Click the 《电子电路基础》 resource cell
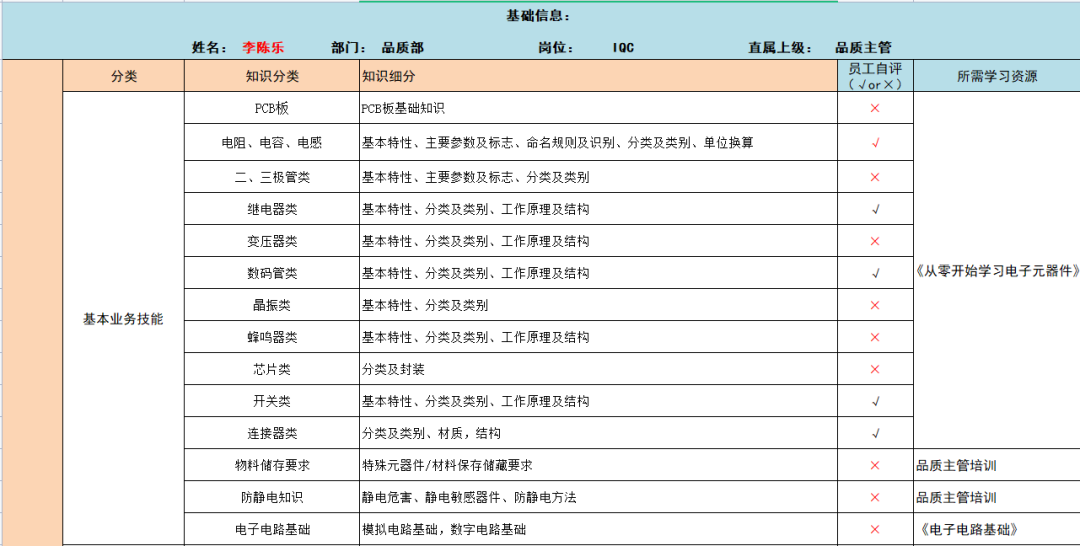The image size is (1080, 546). 997,529
